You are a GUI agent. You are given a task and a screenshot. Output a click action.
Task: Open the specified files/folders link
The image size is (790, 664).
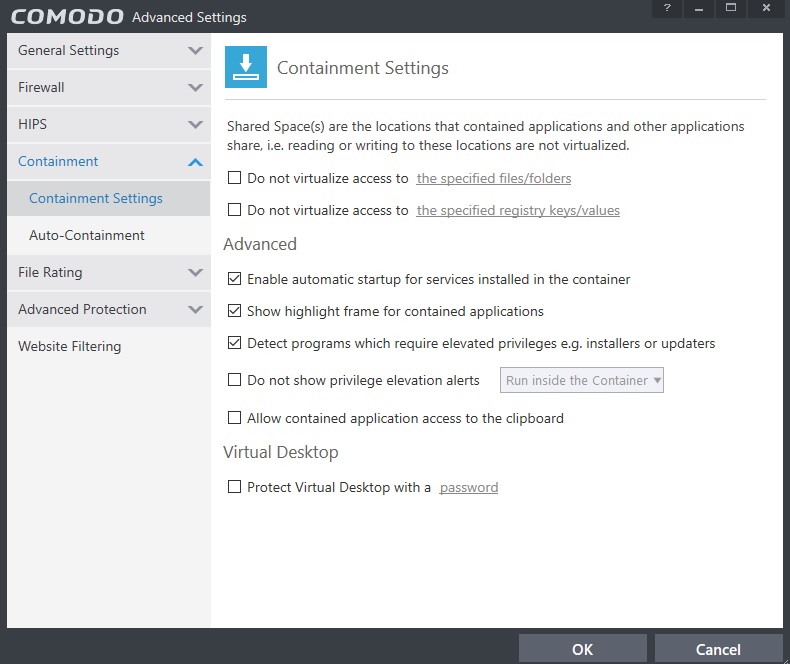[x=494, y=179]
